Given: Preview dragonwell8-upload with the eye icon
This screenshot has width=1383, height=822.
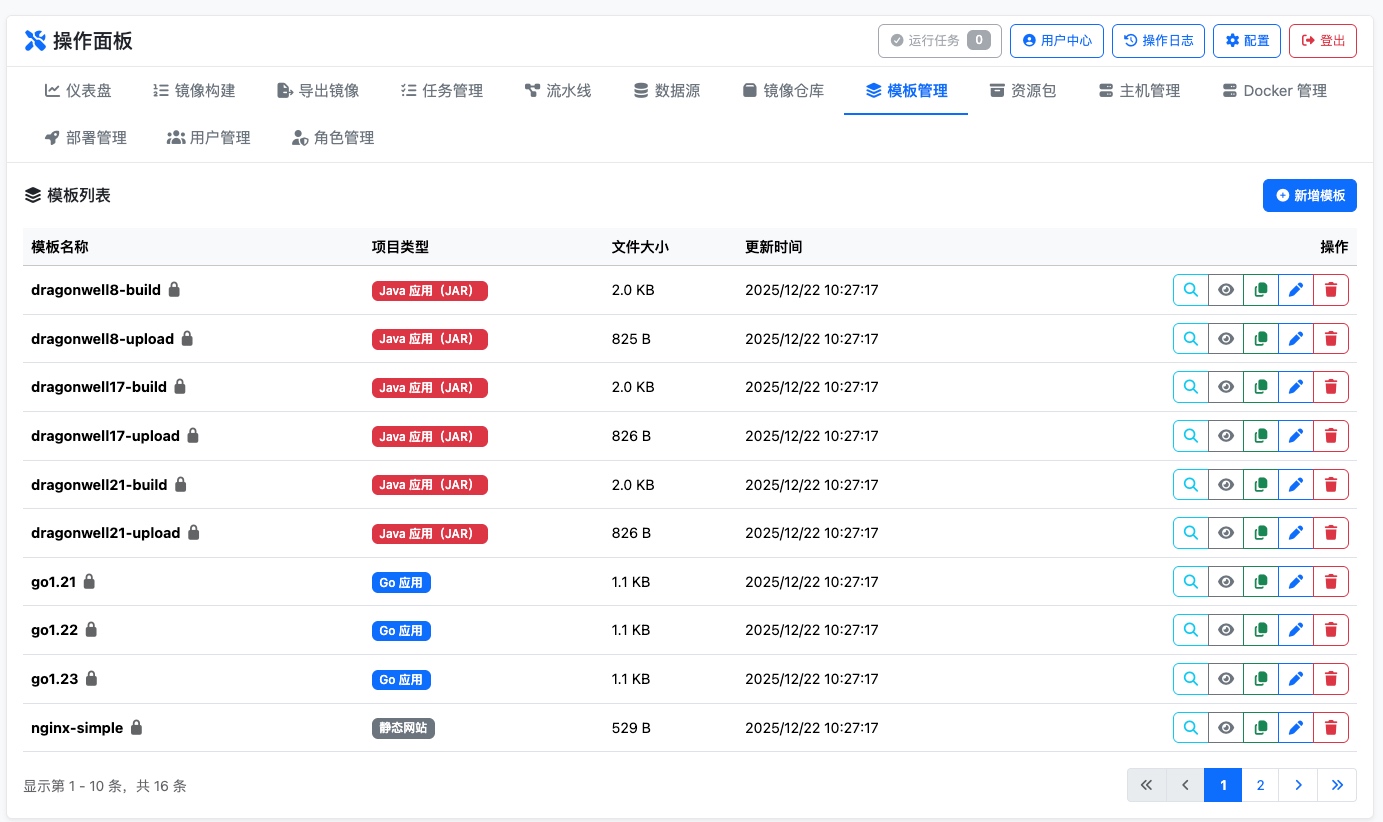Looking at the screenshot, I should coord(1226,338).
